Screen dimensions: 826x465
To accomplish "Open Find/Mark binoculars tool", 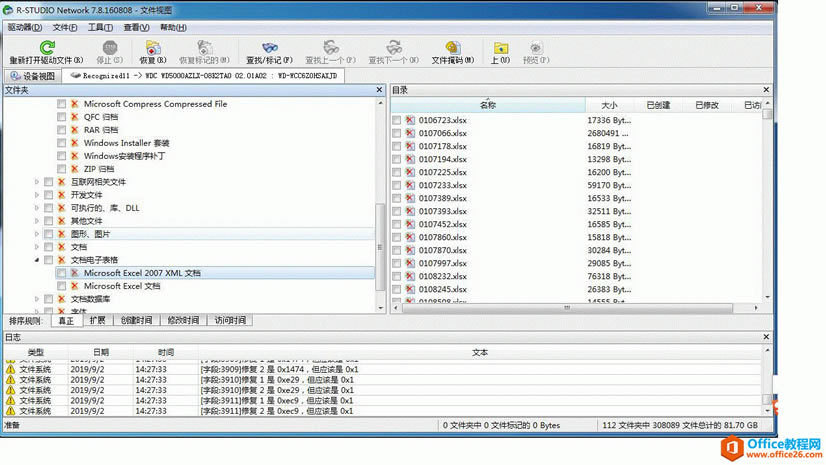I will (x=269, y=48).
